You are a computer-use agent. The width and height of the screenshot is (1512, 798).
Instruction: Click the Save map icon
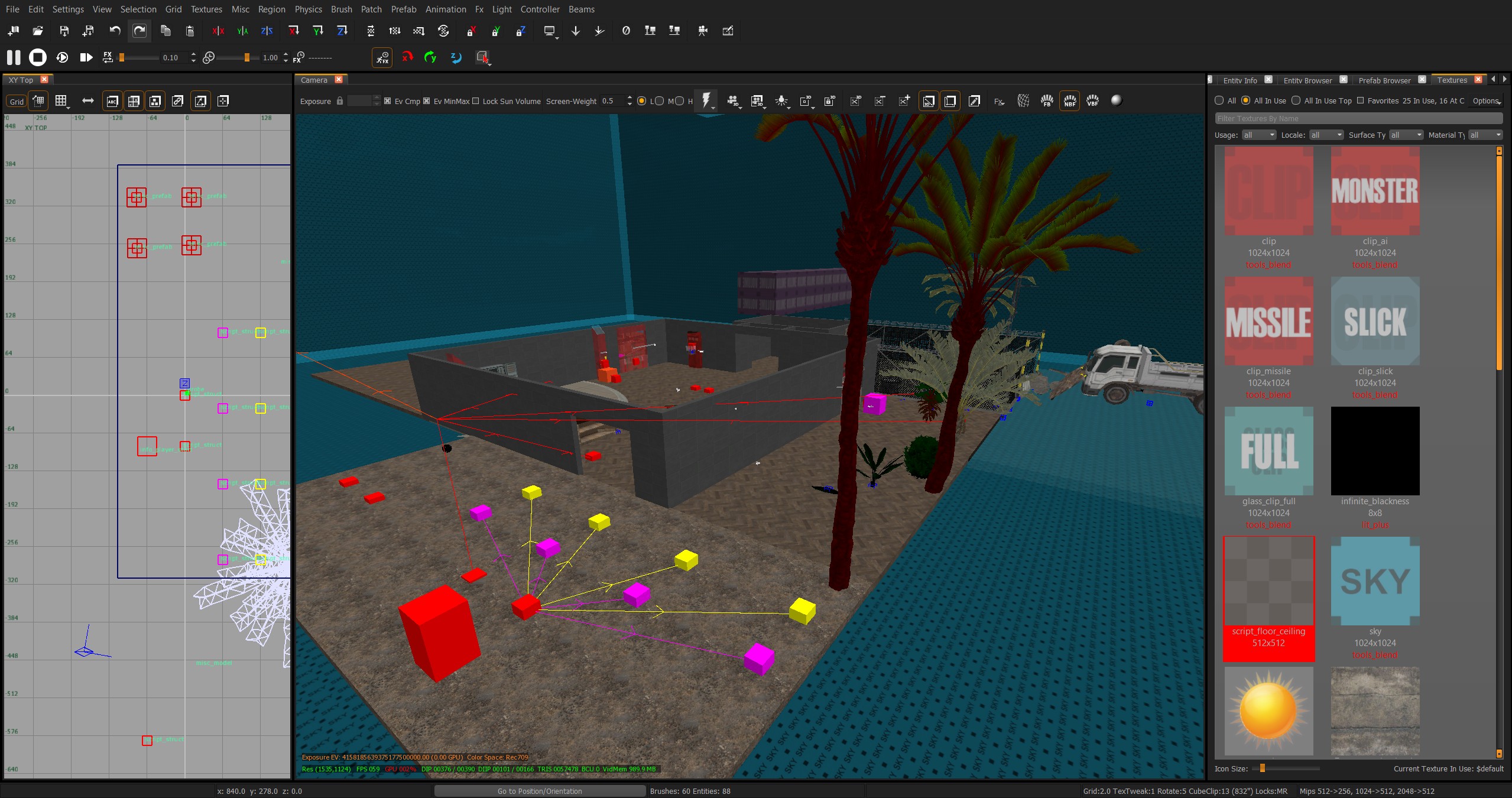pos(64,31)
